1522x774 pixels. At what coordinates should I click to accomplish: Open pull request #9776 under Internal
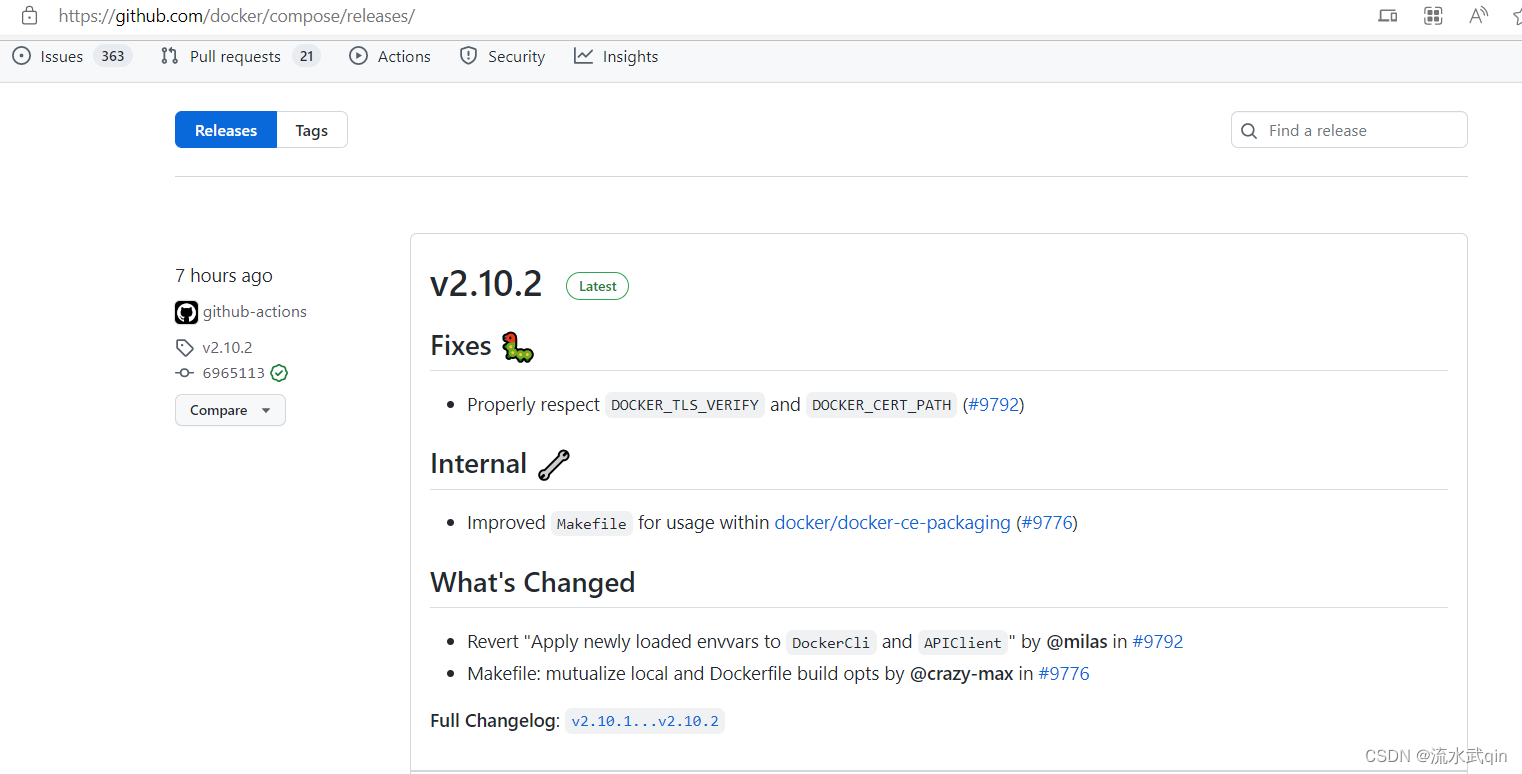[1047, 522]
